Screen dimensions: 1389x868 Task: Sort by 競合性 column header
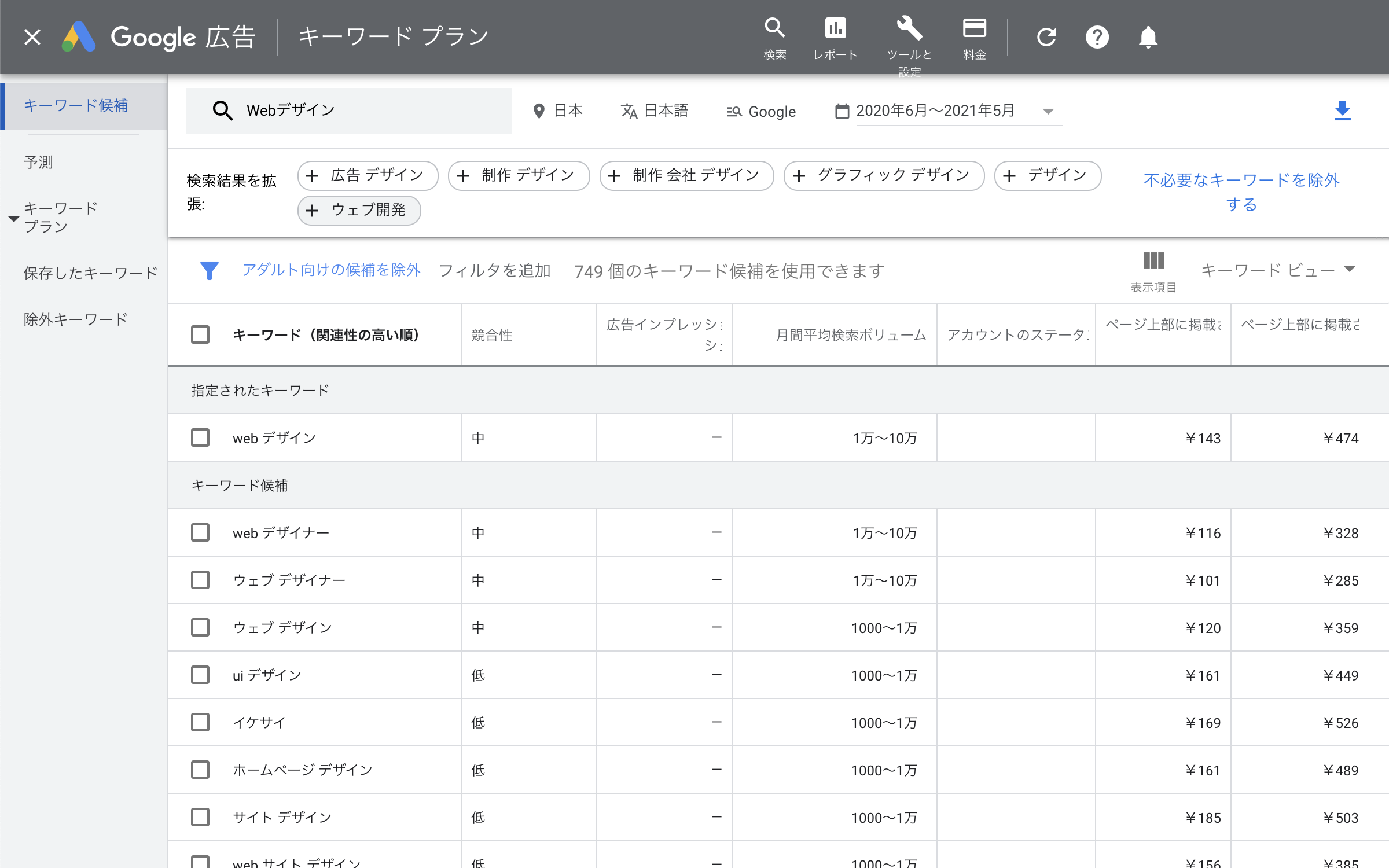pos(492,335)
